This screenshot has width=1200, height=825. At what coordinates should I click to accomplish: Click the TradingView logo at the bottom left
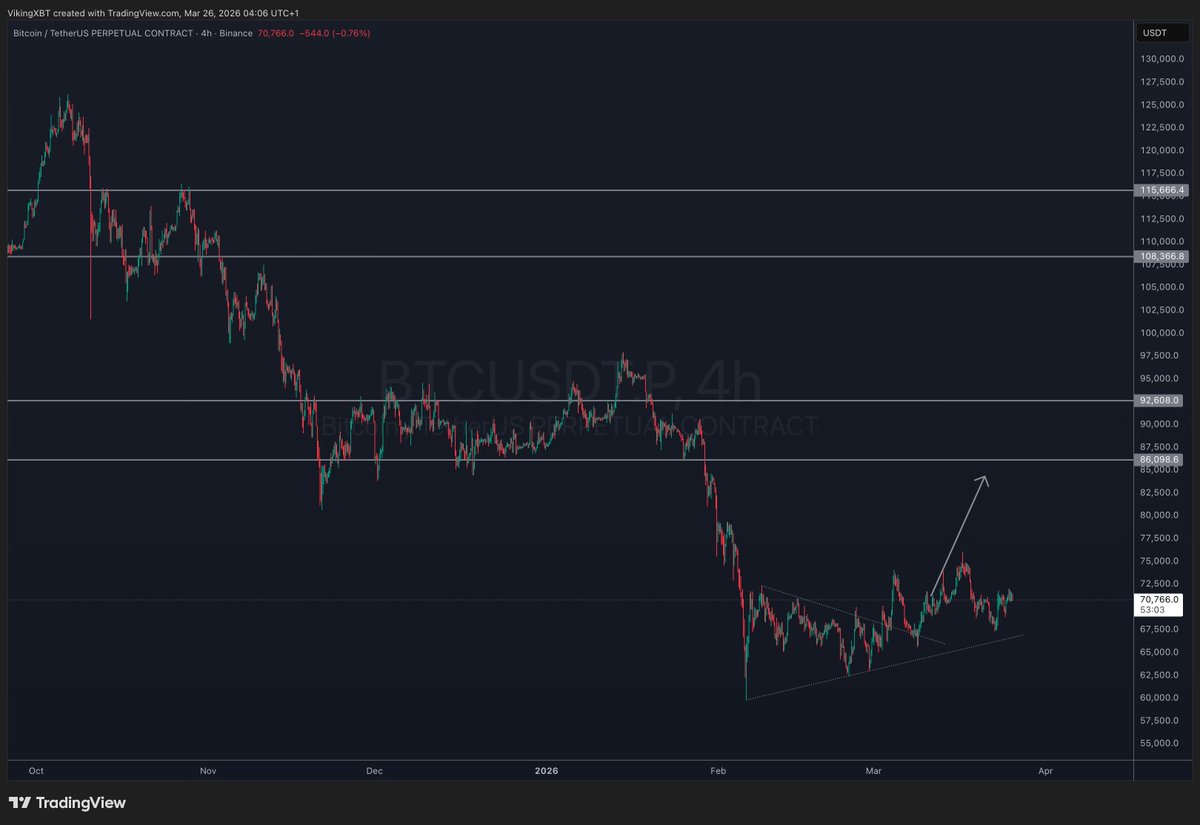coord(67,802)
